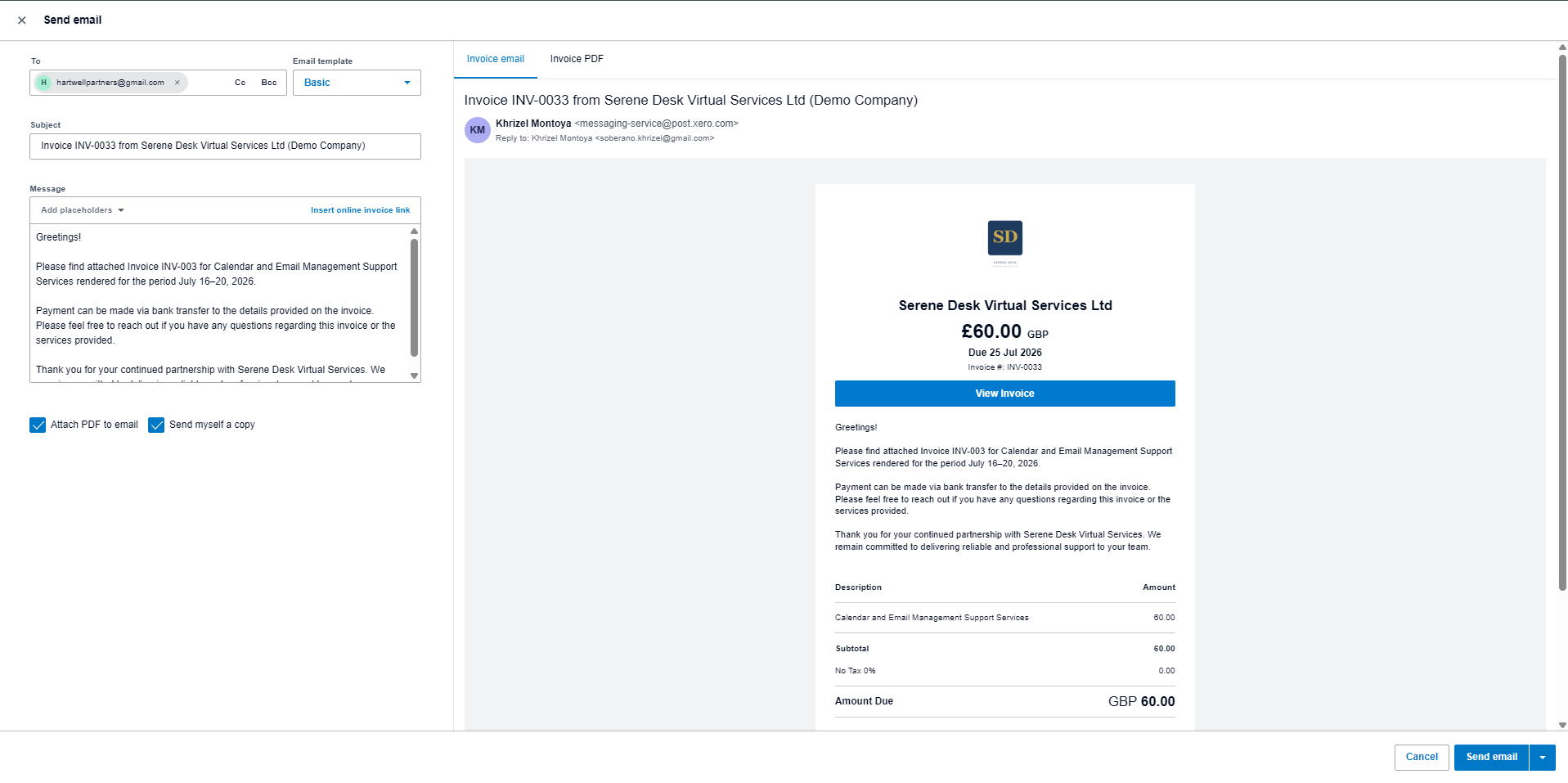Open the Basic email template dropdown

coord(357,83)
